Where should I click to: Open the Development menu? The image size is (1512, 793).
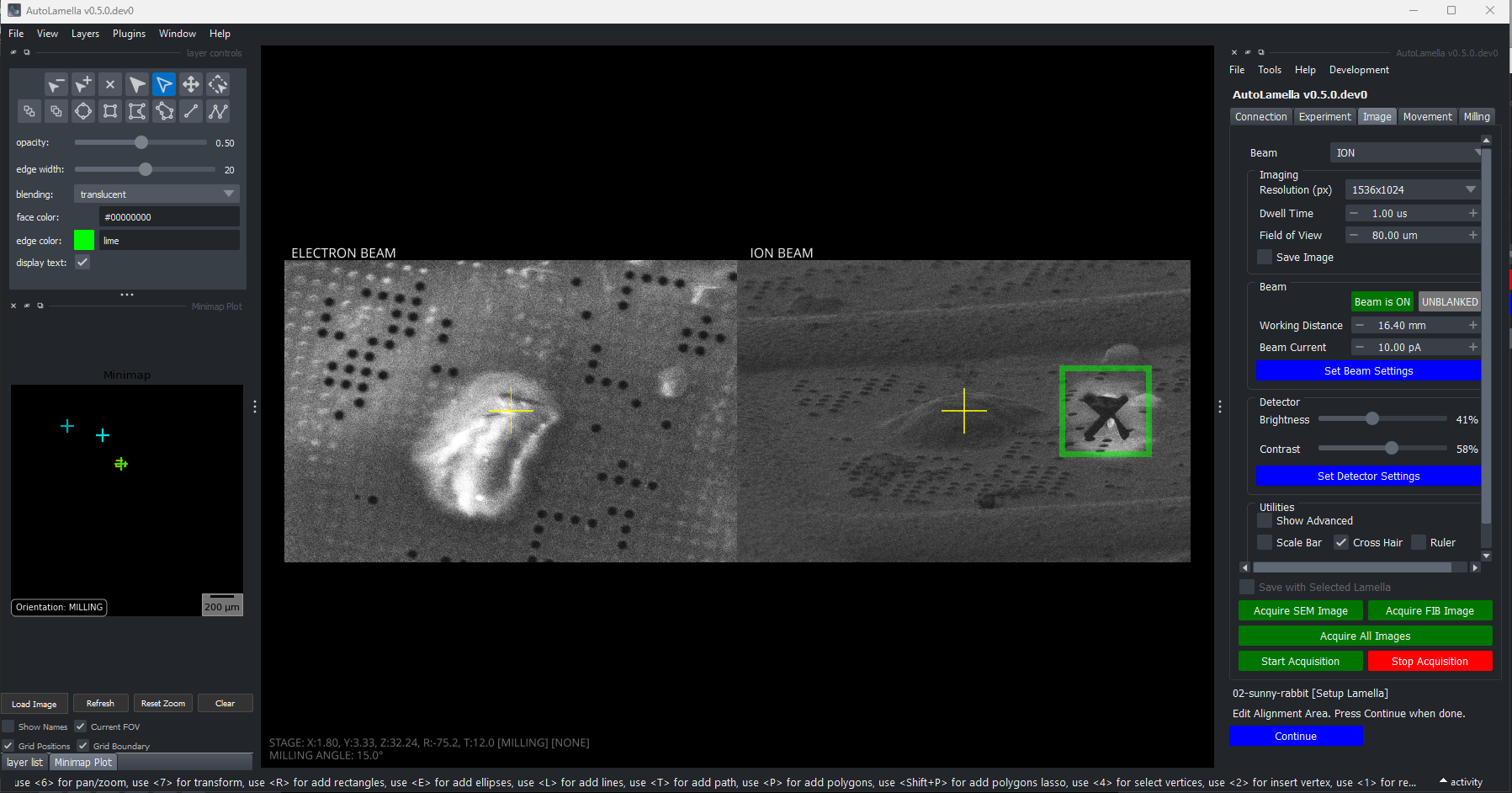1359,70
